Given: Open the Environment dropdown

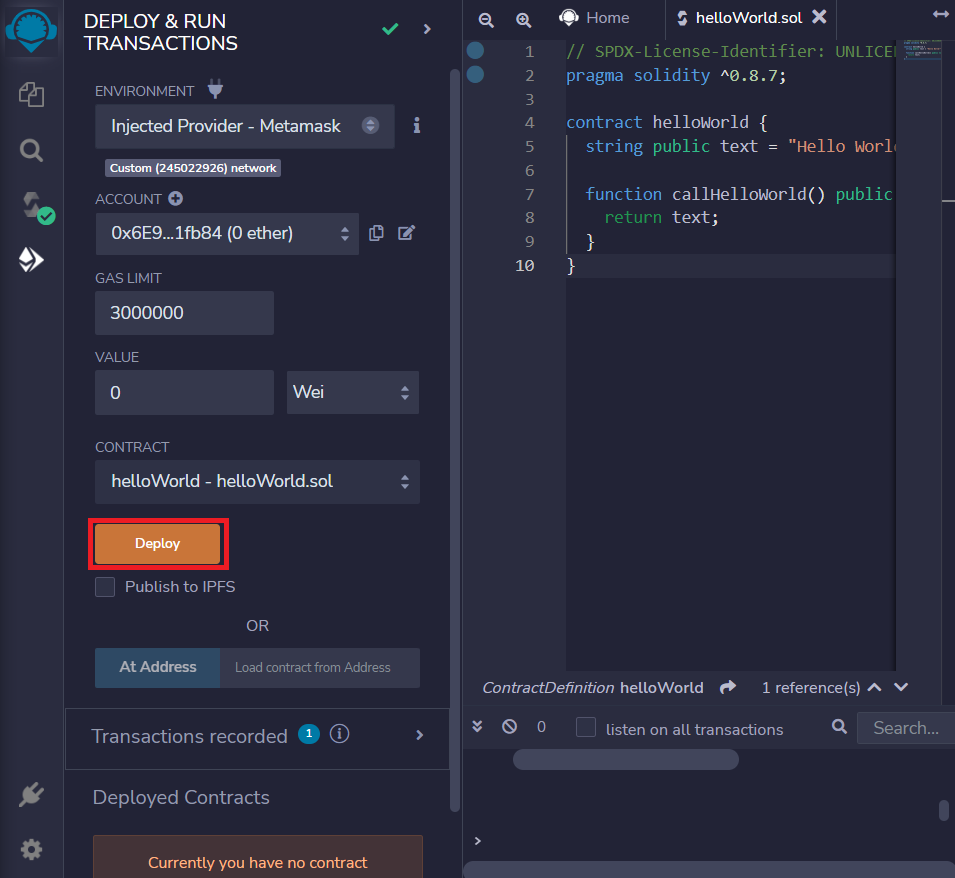Looking at the screenshot, I should coord(245,127).
